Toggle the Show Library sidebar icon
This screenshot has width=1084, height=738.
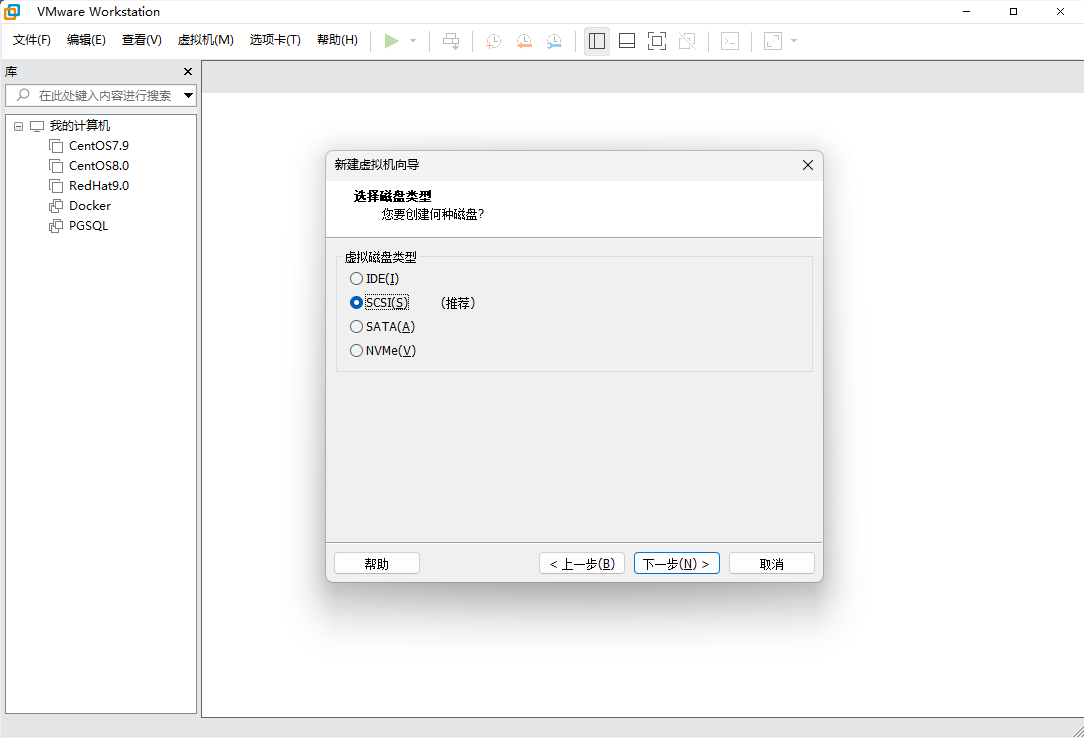[597, 41]
